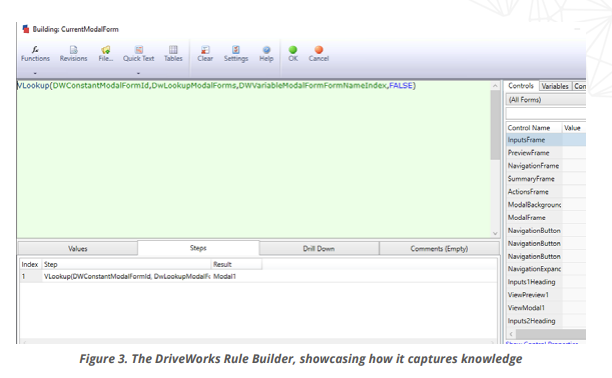Open Help from the toolbar

266,54
